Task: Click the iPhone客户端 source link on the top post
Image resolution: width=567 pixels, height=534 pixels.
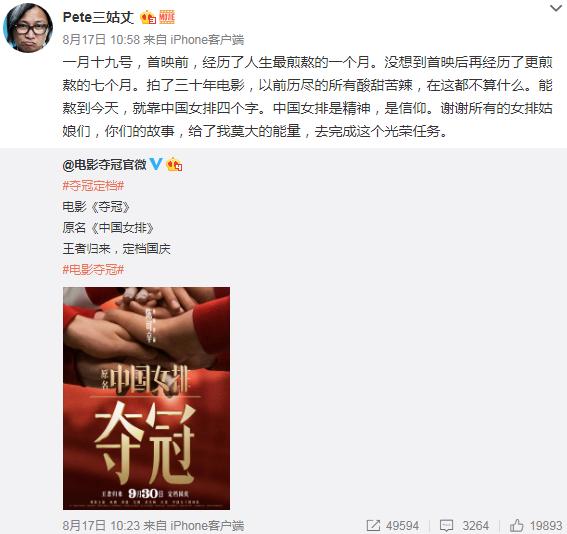Action: (x=207, y=39)
